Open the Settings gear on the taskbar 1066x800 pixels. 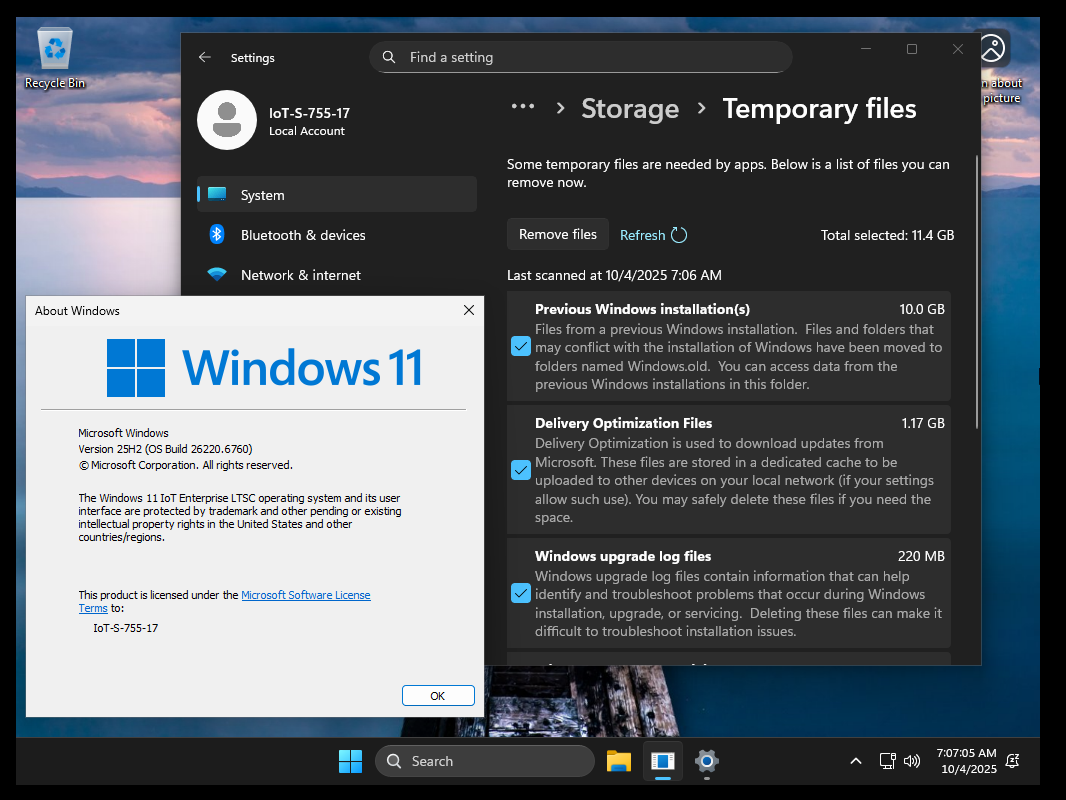[707, 761]
